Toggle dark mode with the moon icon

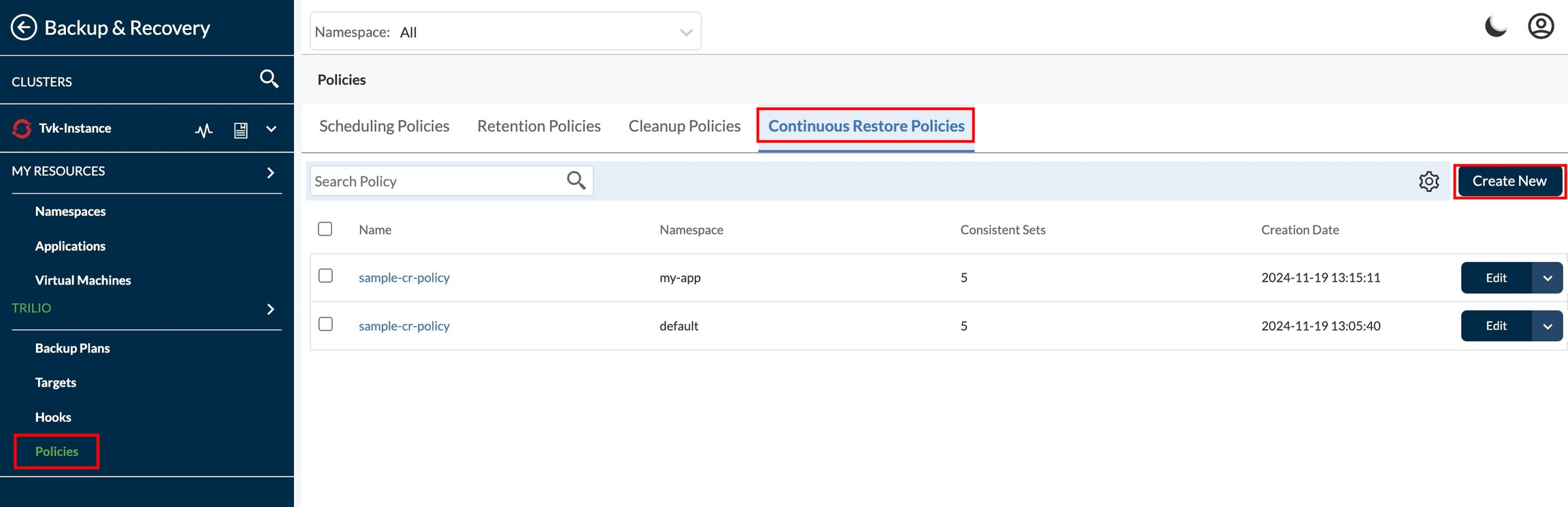tap(1495, 27)
